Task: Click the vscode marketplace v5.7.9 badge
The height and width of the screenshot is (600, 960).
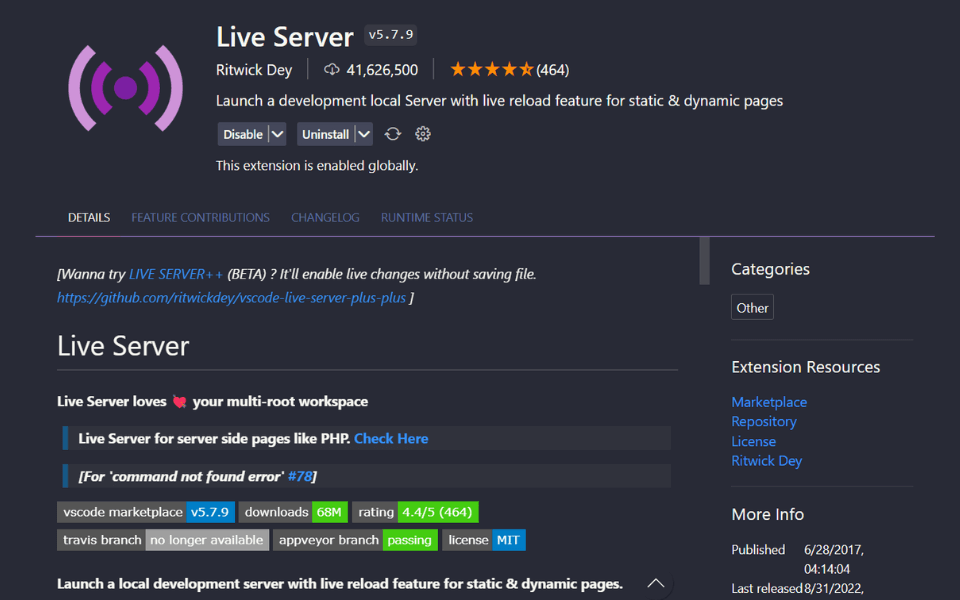Action: tap(146, 512)
